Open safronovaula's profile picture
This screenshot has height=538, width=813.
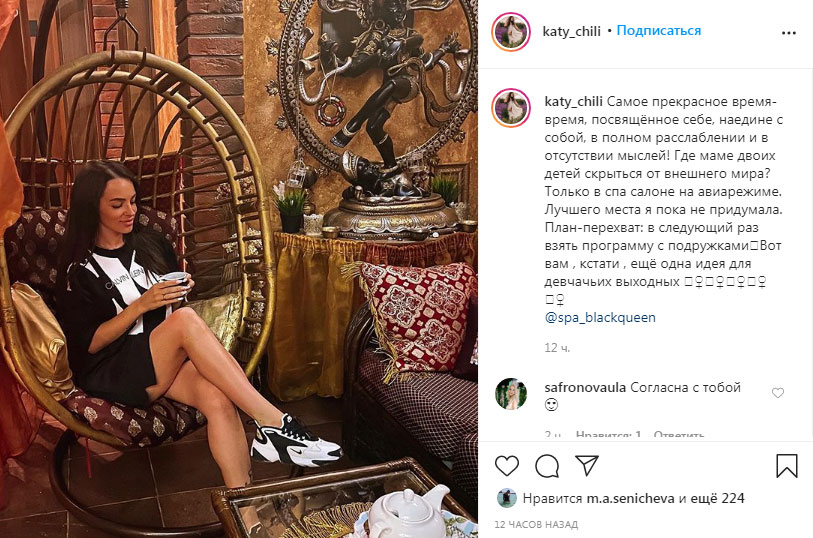coord(511,393)
